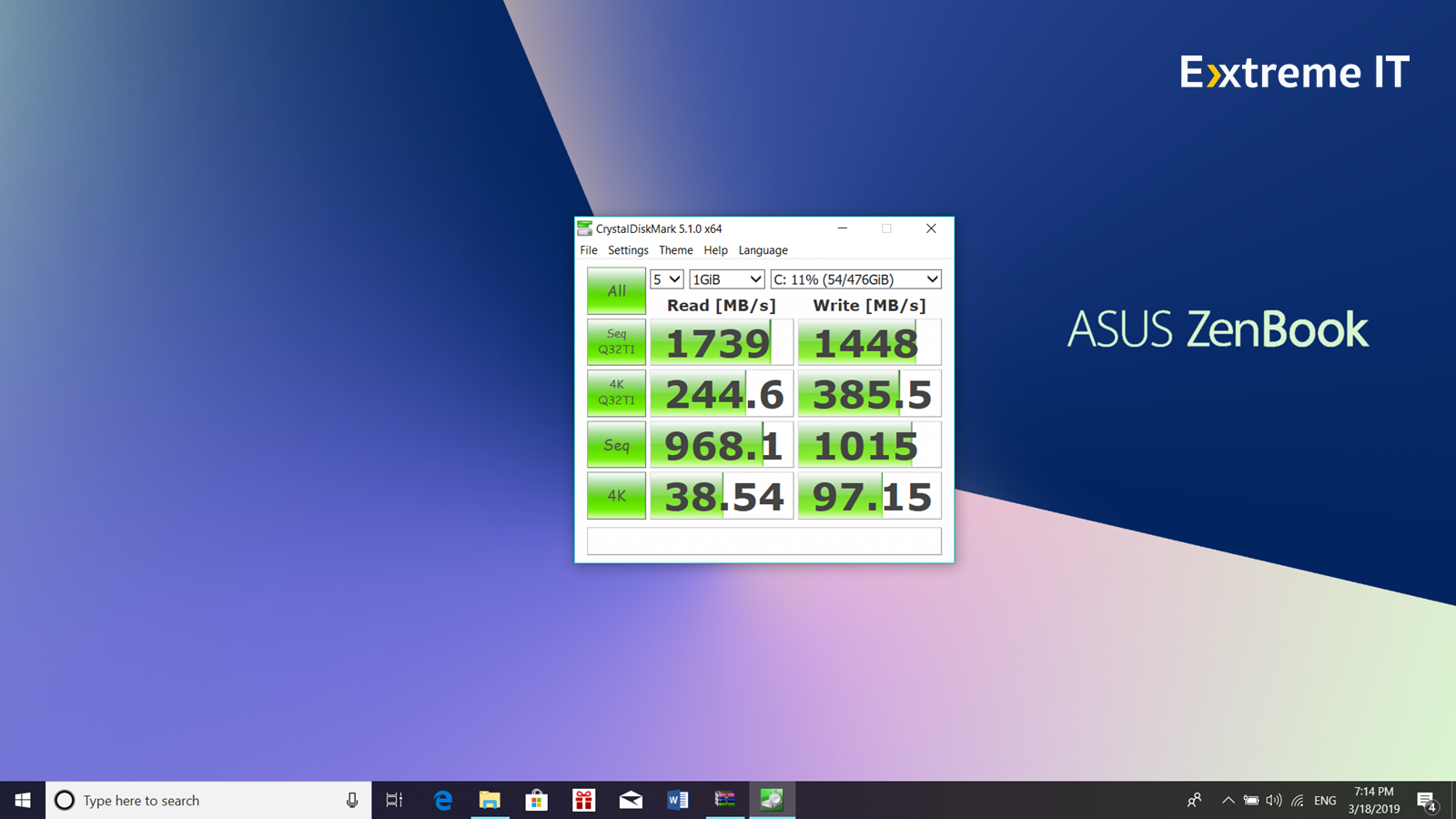Select the 97.15 4K write result
1456x819 pixels.
869,496
